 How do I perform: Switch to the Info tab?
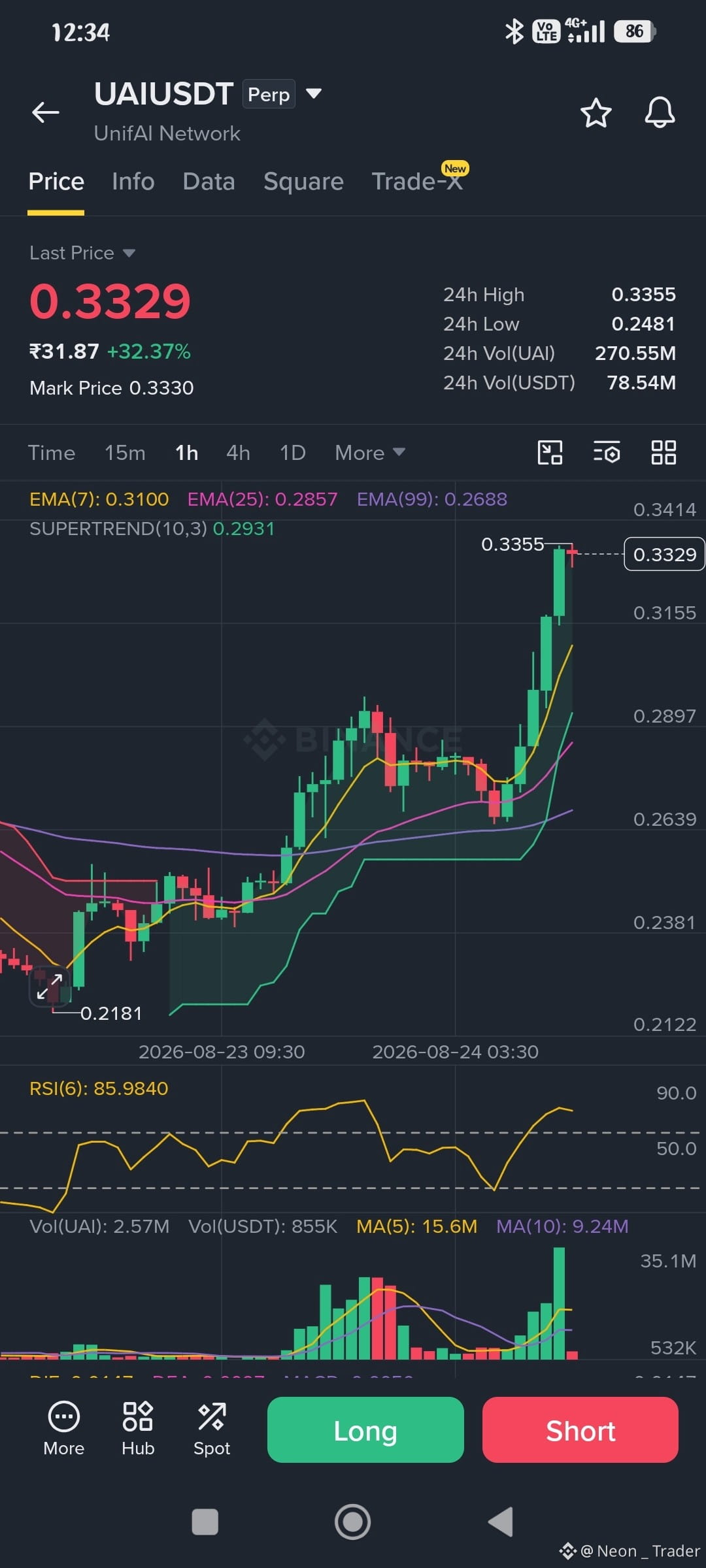pyautogui.click(x=133, y=182)
